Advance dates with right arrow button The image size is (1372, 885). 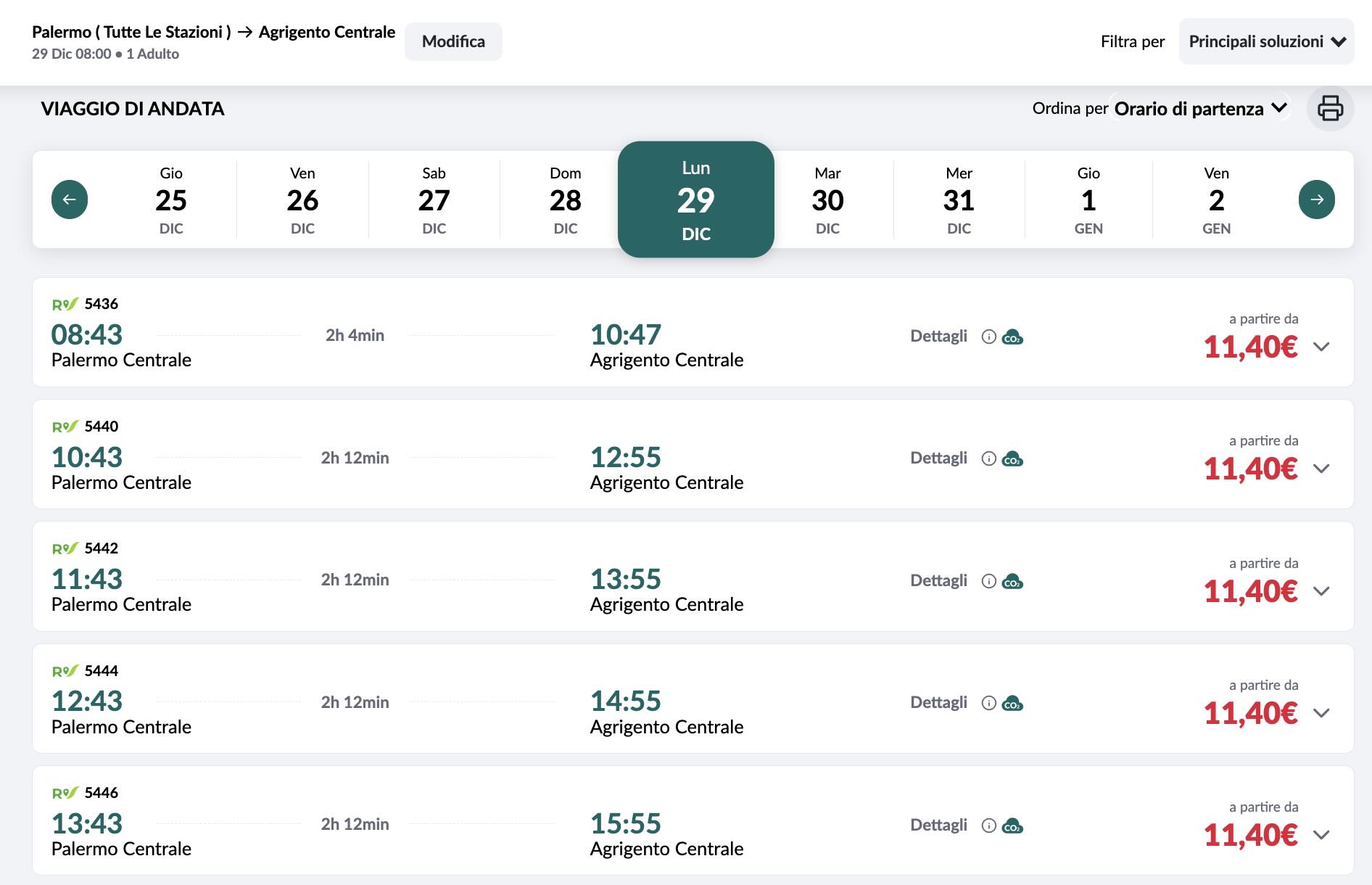click(1316, 199)
